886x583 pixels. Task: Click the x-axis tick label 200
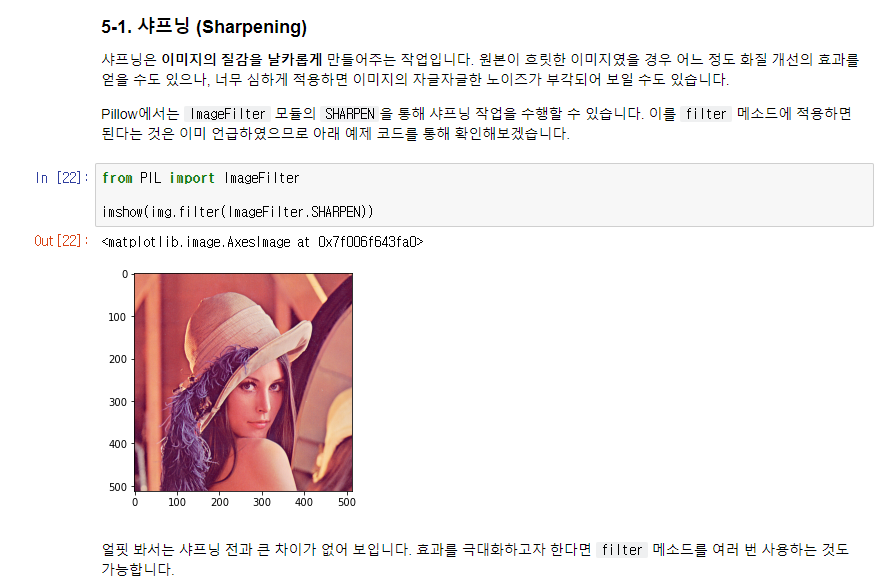click(220, 502)
